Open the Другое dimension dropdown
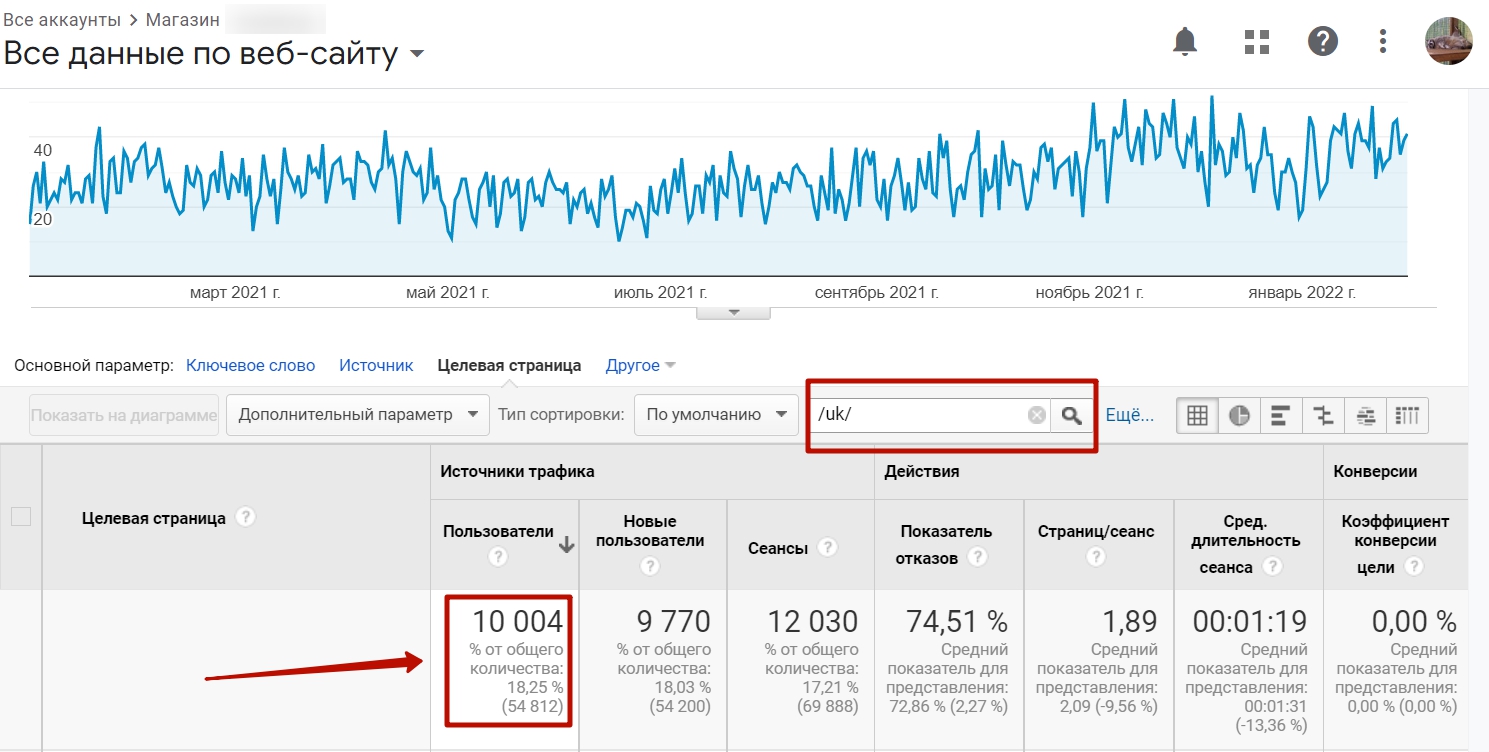Viewport: 1489px width, 752px height. pyautogui.click(x=640, y=365)
